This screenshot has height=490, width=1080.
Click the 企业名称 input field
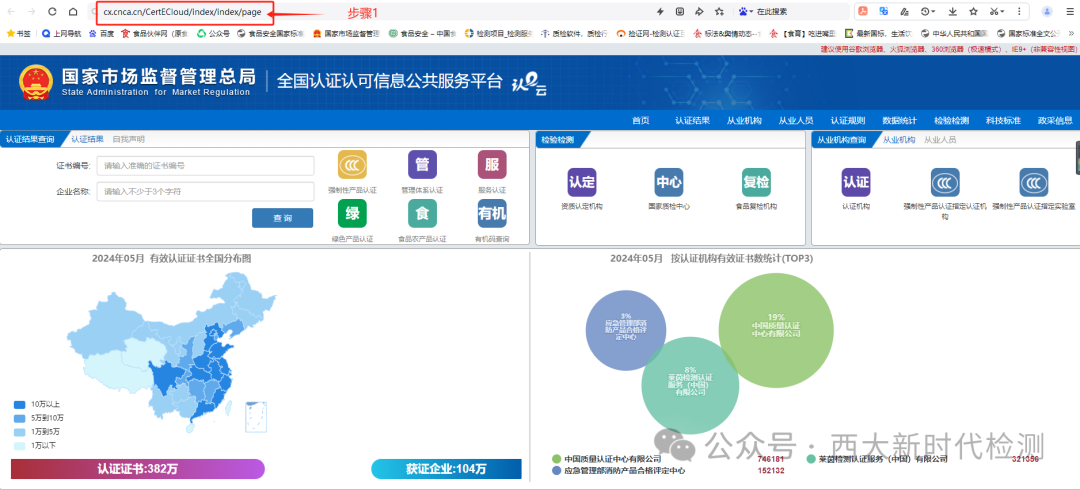205,192
